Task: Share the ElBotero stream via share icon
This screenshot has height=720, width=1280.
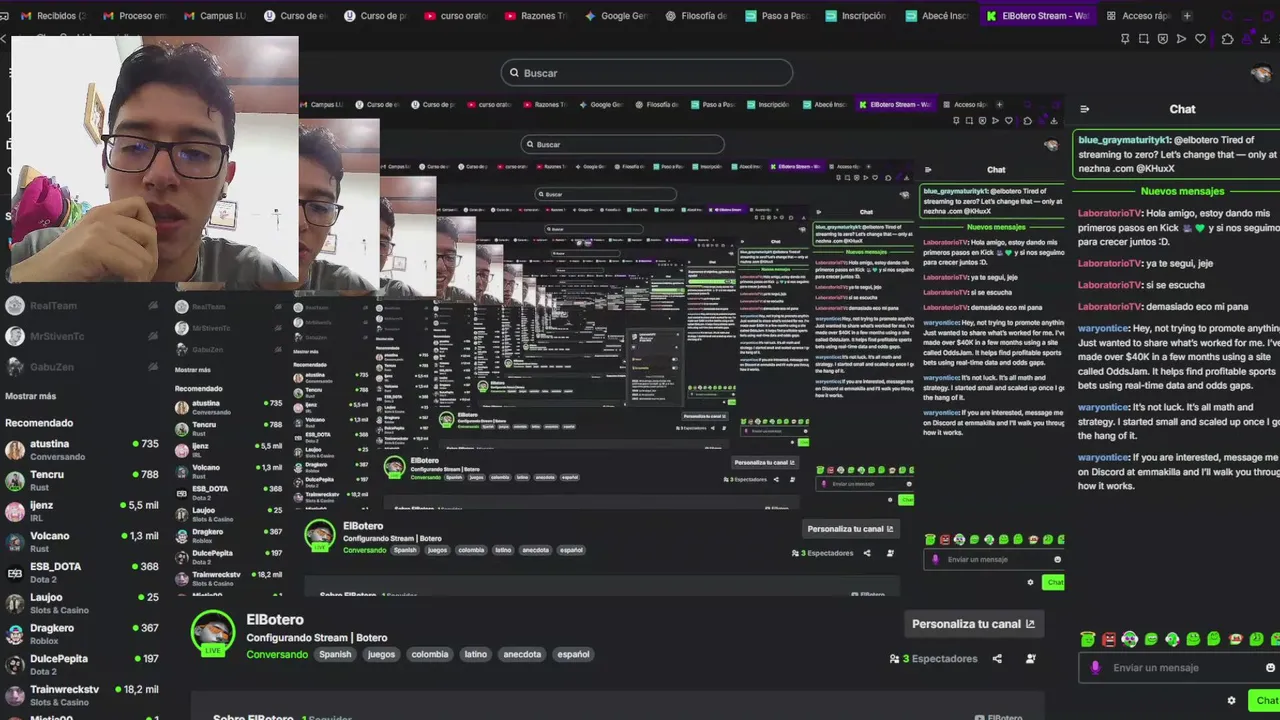Action: tap(997, 659)
